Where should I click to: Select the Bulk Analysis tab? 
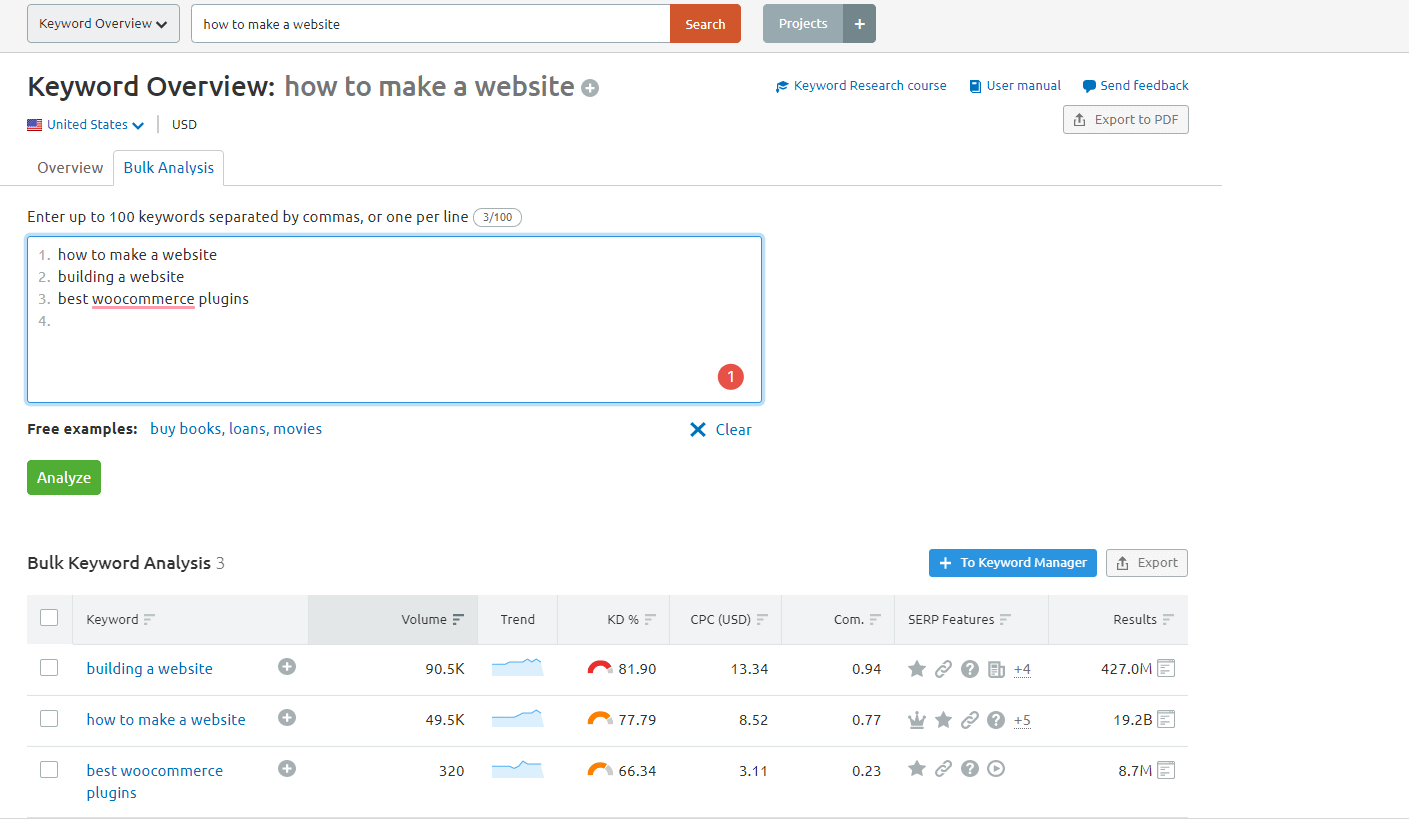point(168,167)
